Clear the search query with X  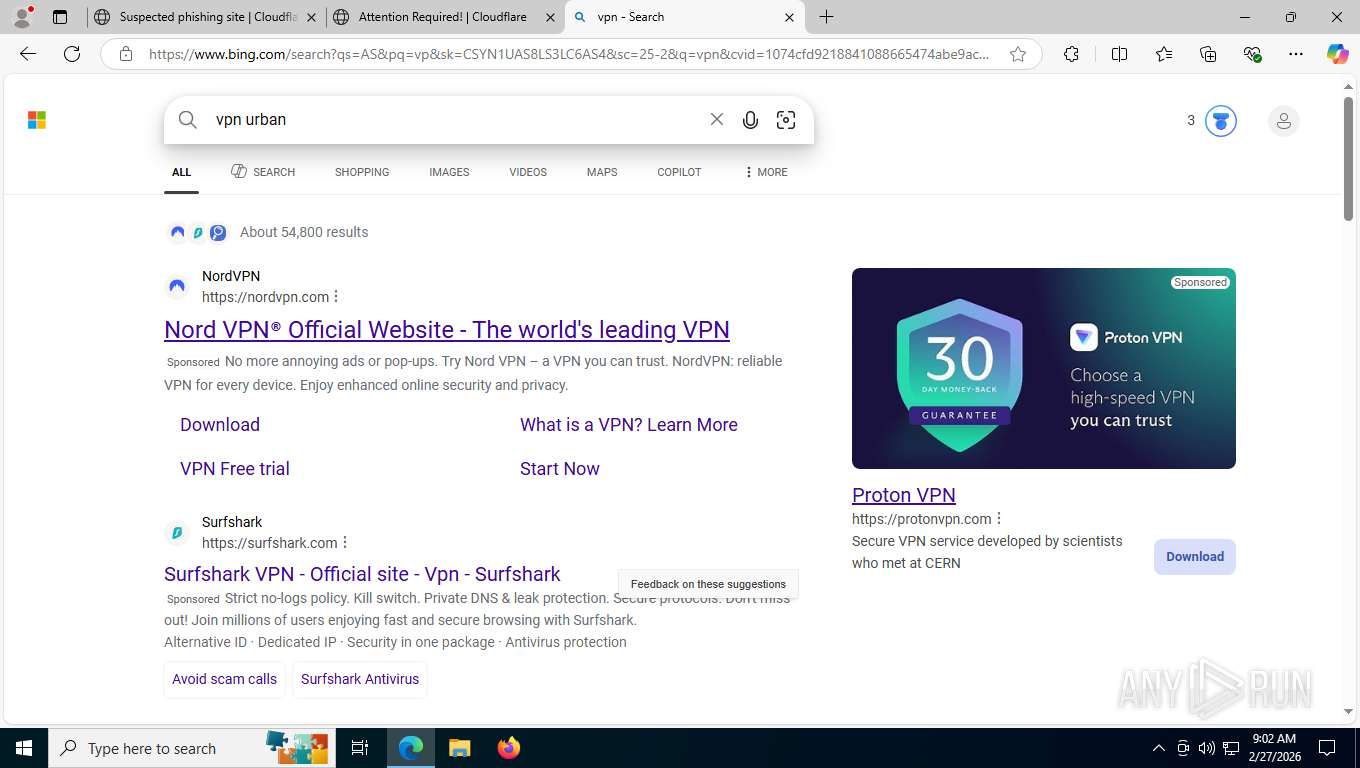[x=717, y=120]
